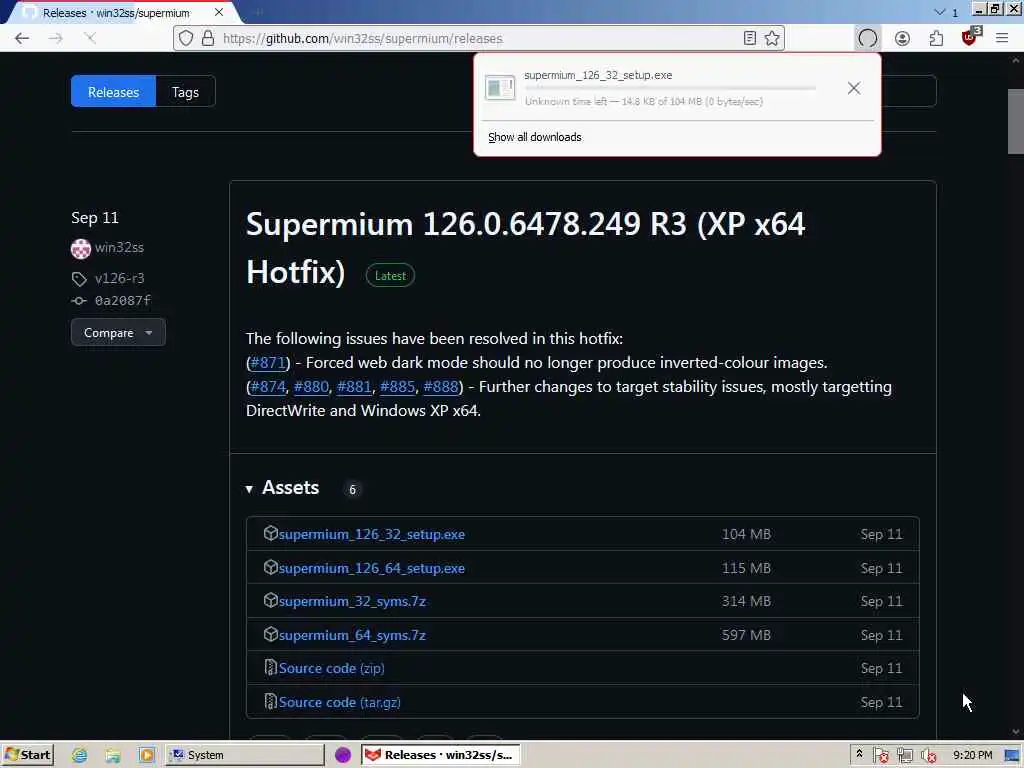Show desktop using far-right taskbar icon
Viewport: 1024px width, 768px height.
coord(1012,755)
